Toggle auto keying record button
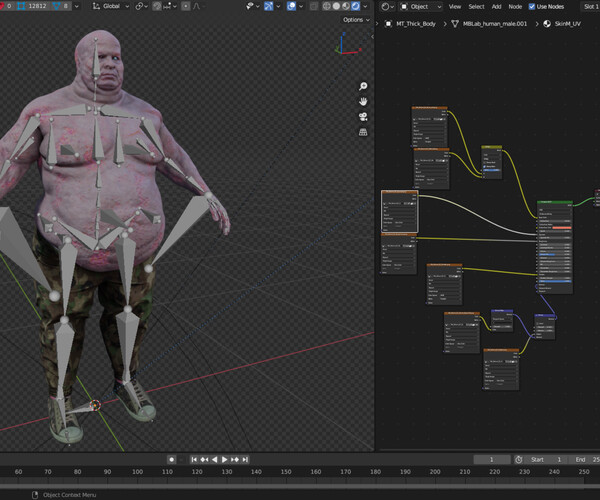The height and width of the screenshot is (500, 600). 171,459
